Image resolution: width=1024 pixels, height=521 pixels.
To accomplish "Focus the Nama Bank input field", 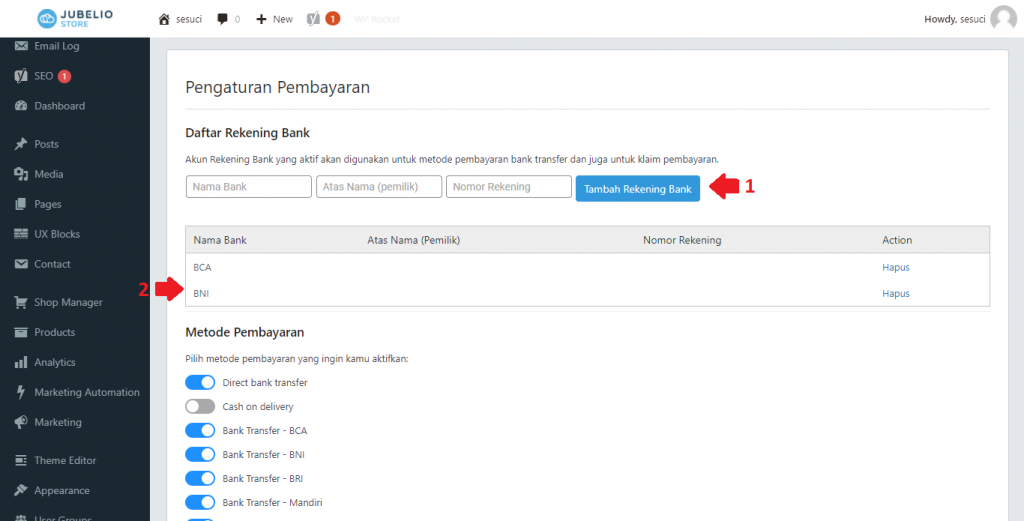I will tap(249, 187).
